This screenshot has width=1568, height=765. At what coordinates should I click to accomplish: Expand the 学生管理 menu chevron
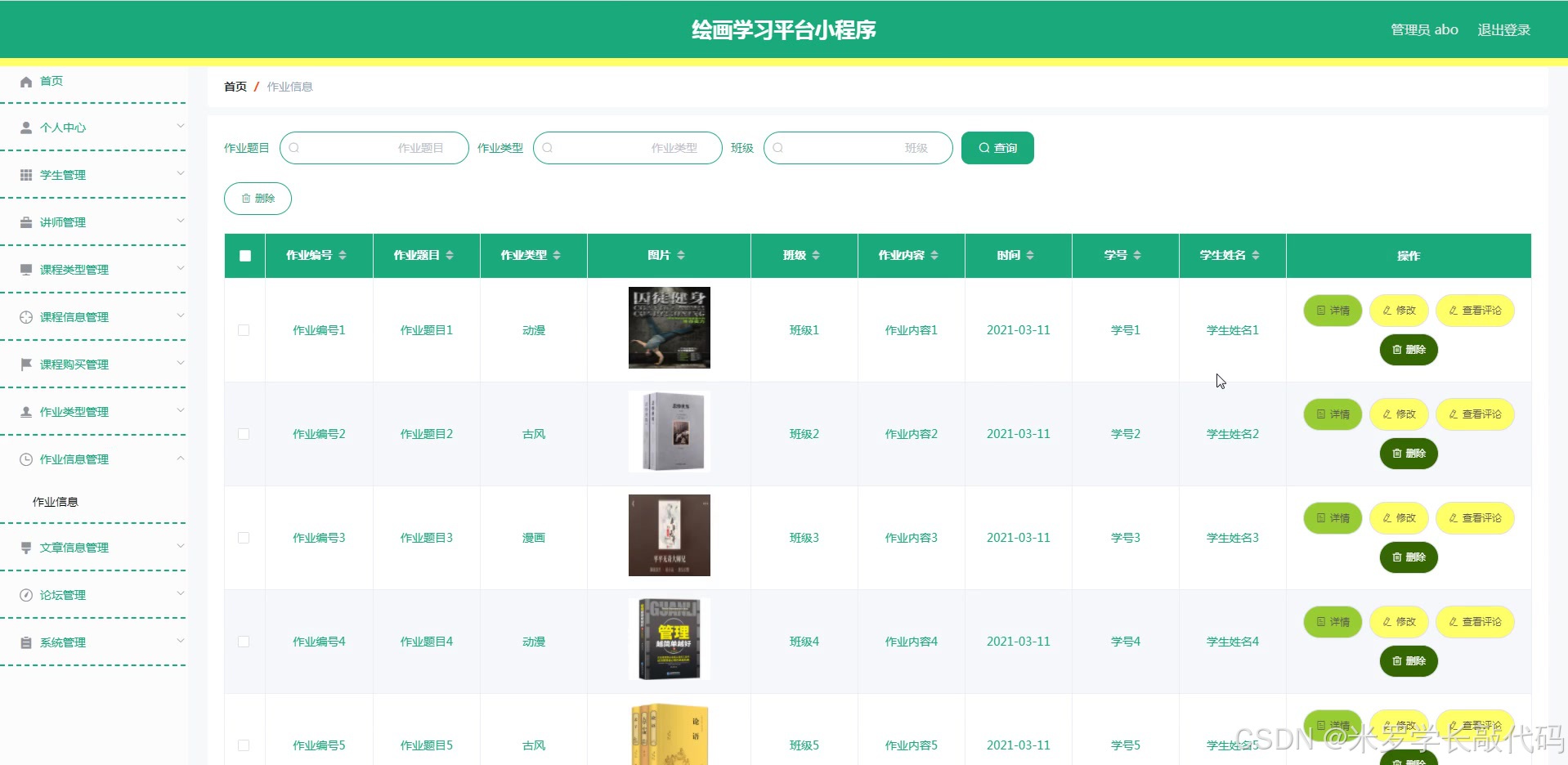click(x=181, y=173)
